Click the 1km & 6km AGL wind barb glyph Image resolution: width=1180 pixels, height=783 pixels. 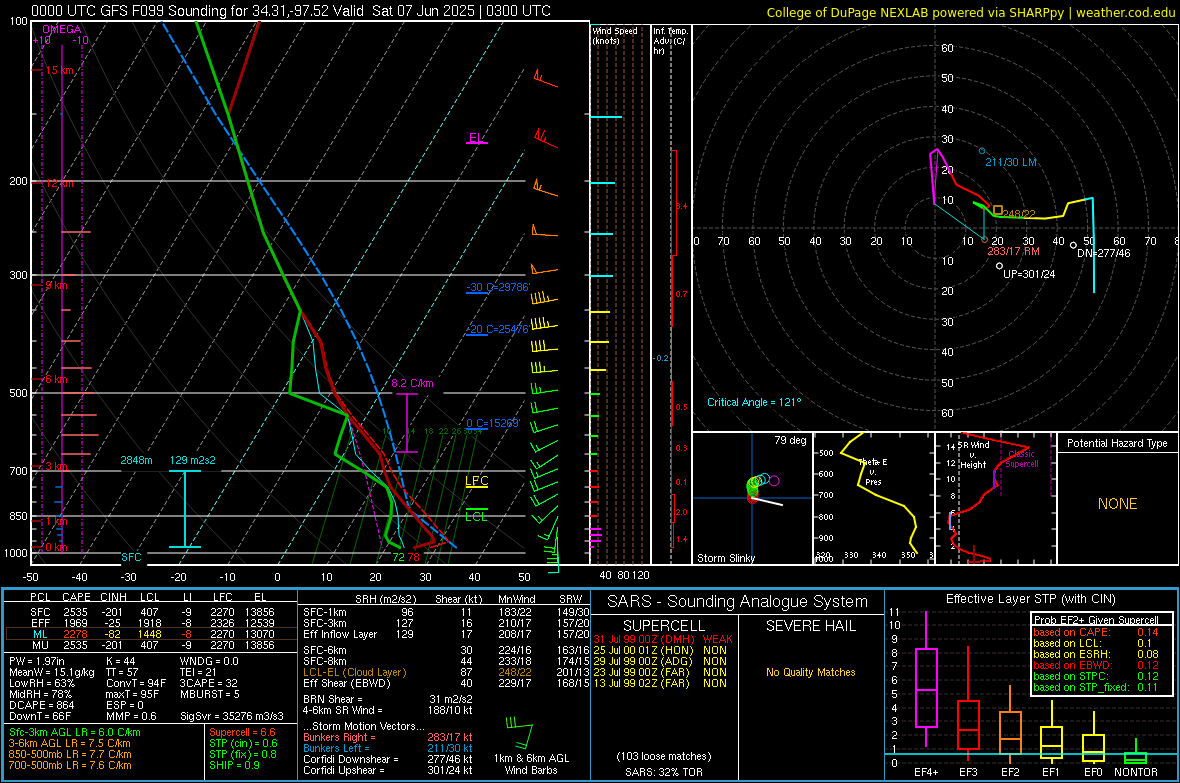pos(520,734)
